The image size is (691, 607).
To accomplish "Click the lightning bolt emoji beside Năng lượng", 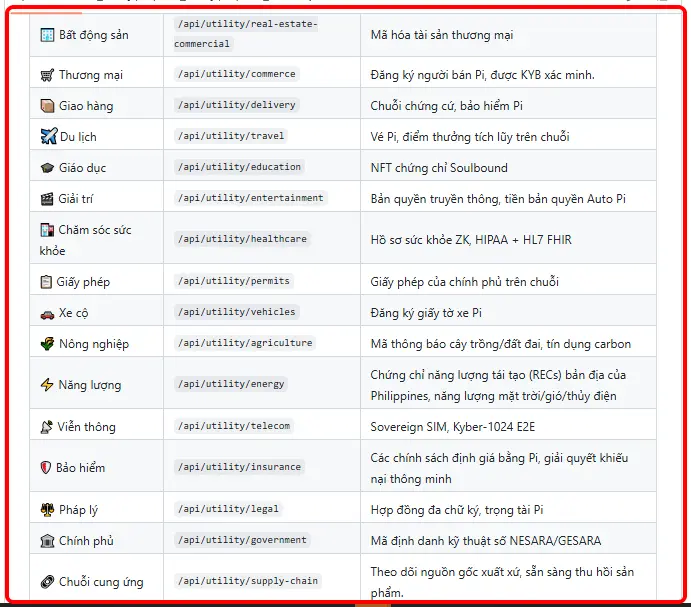I will click(x=47, y=385).
